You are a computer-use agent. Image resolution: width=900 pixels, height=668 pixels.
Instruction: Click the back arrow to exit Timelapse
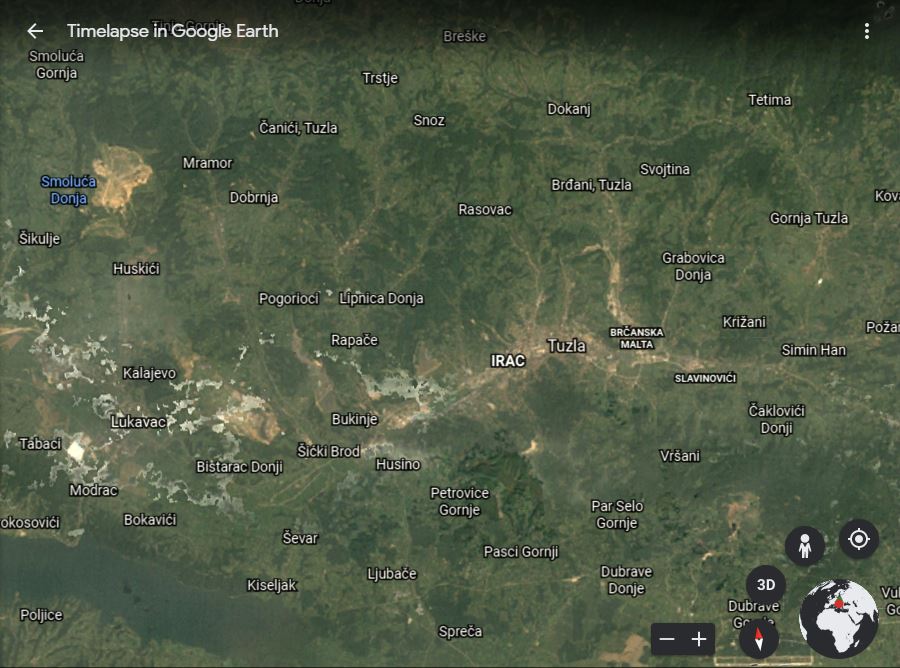(x=35, y=31)
